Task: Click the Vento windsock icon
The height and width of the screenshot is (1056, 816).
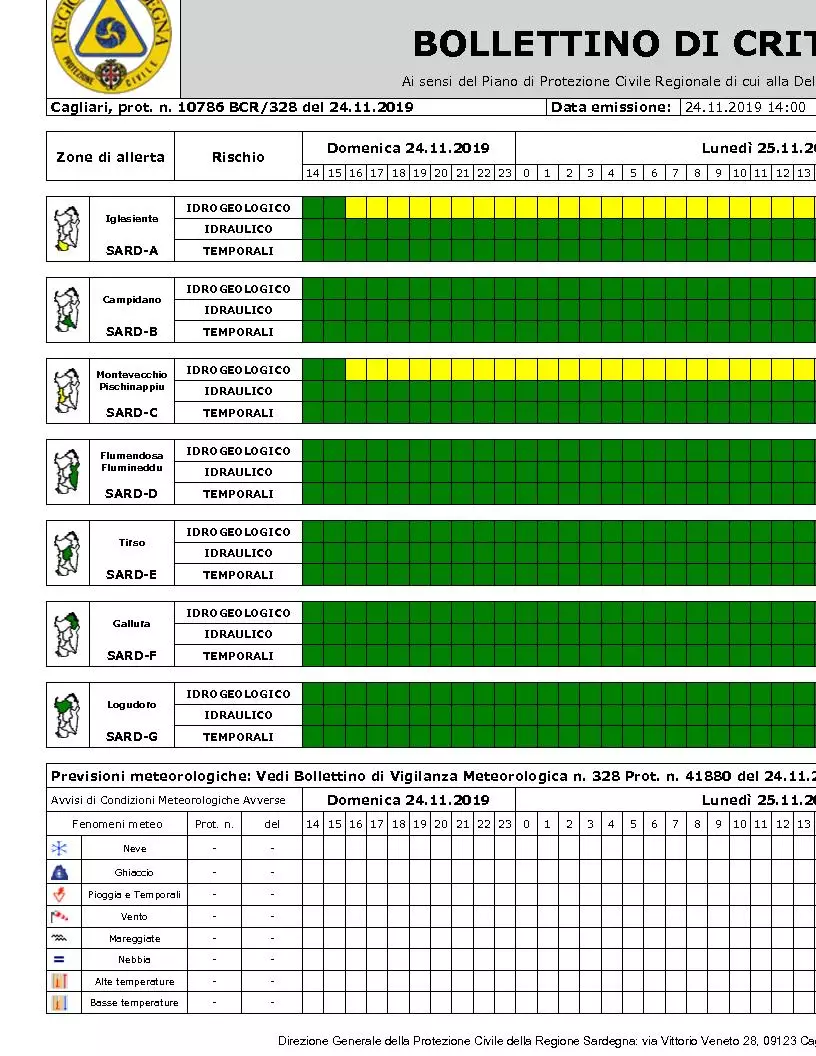Action: [59, 916]
